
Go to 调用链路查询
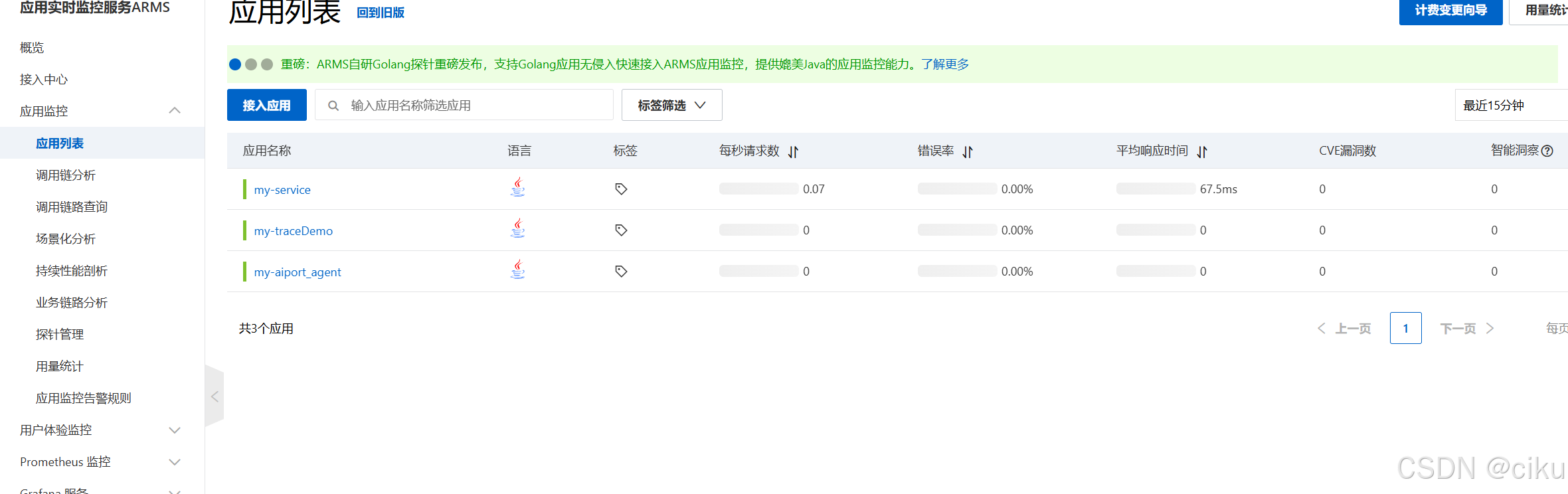click(72, 207)
